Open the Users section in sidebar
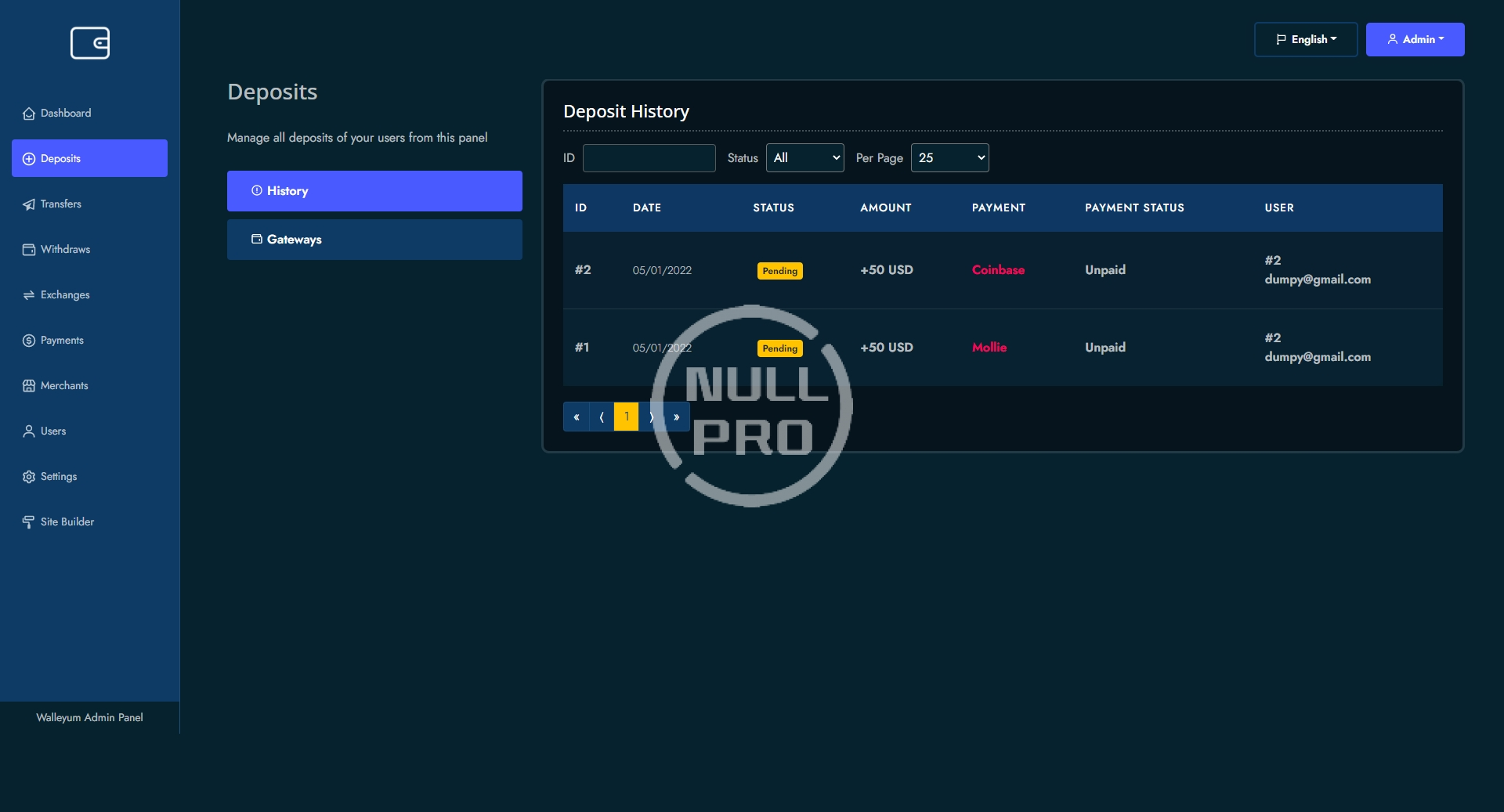Image resolution: width=1504 pixels, height=812 pixels. point(52,431)
